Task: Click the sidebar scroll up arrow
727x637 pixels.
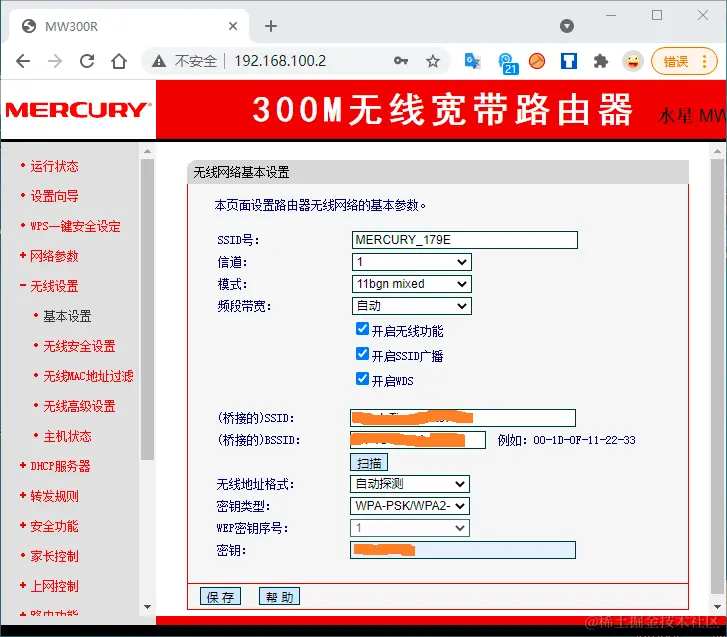Action: (x=147, y=151)
